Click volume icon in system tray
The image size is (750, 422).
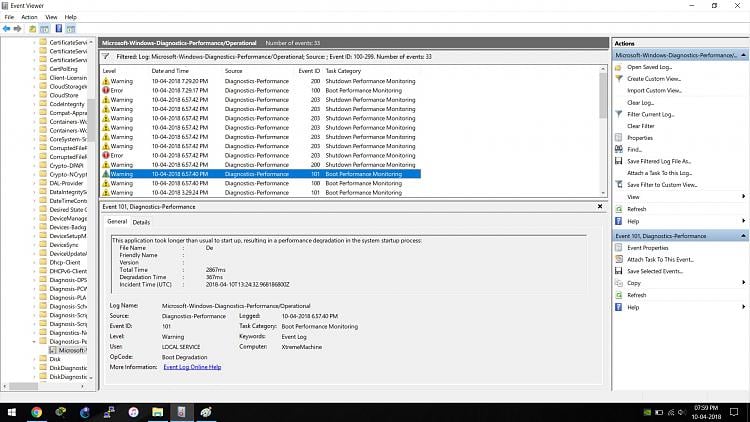coord(682,412)
